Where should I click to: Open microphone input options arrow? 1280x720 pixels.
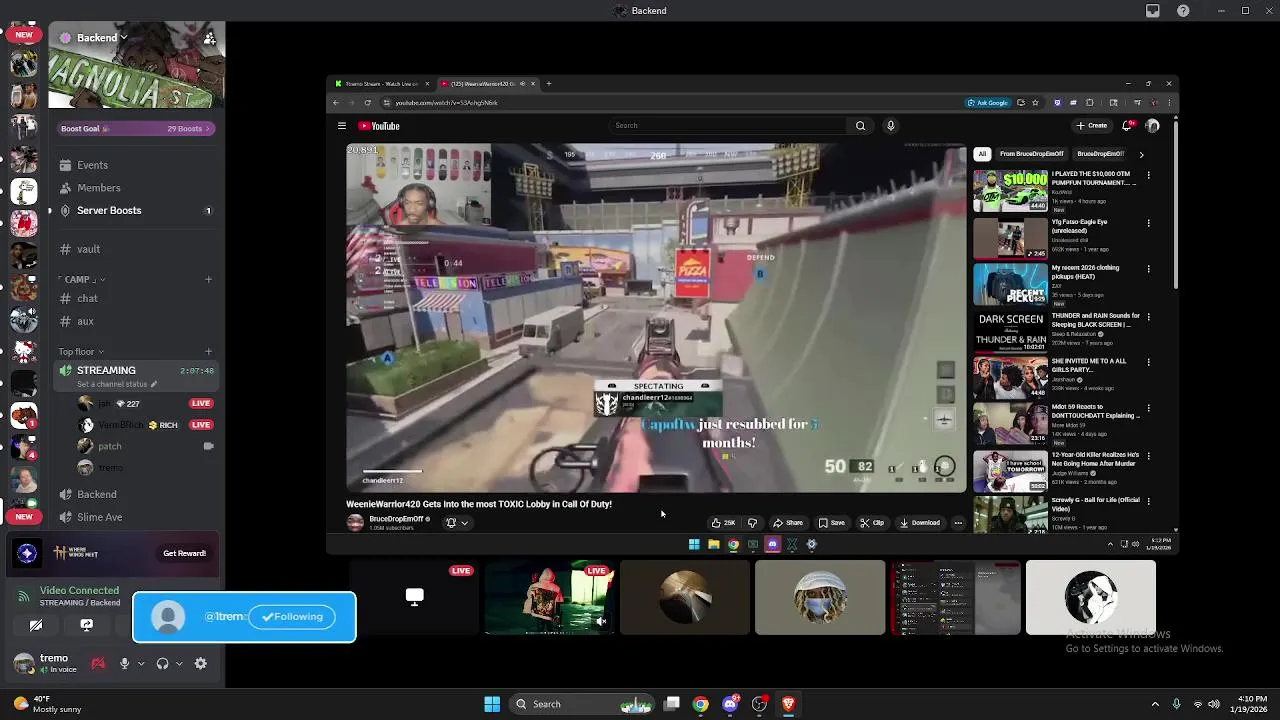(141, 663)
